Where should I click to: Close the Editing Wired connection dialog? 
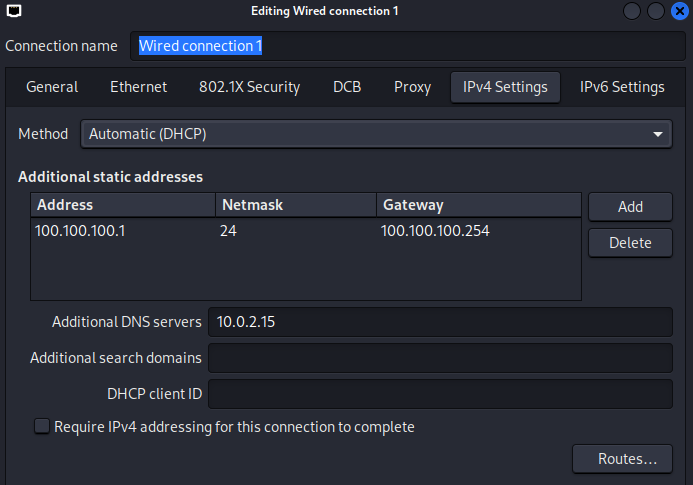(x=680, y=11)
